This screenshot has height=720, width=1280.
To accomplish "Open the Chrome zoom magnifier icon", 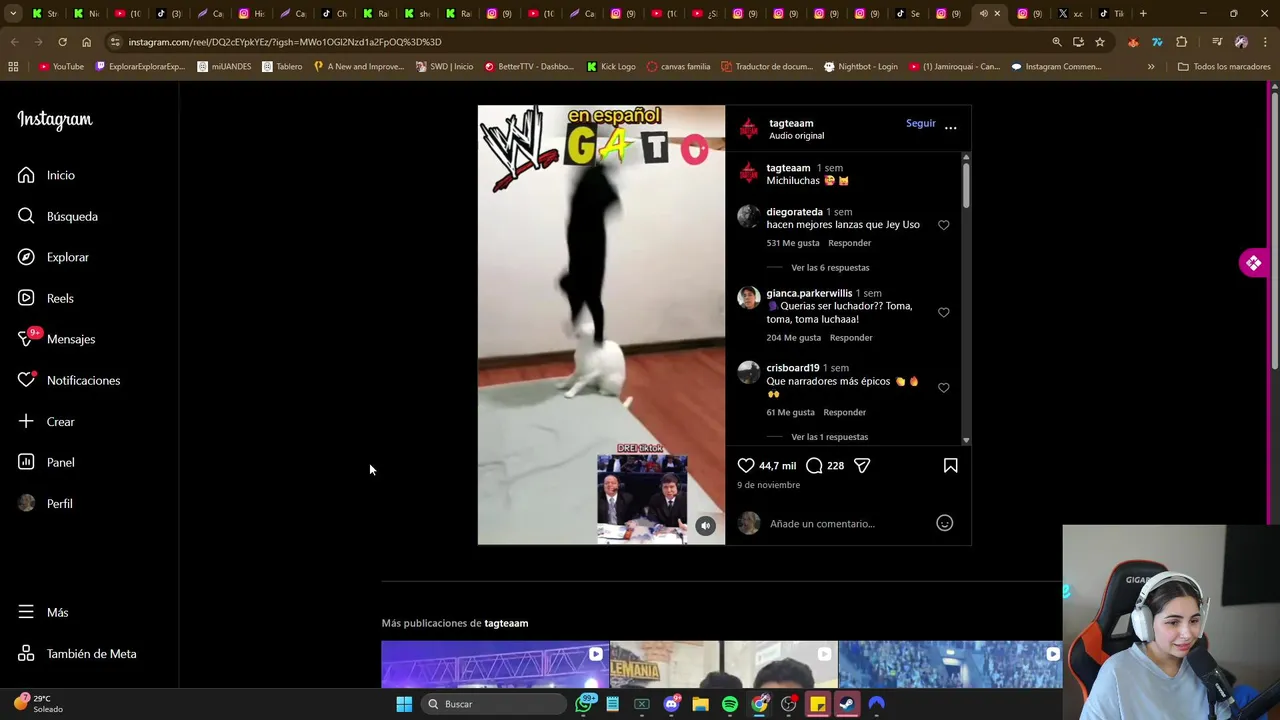I will 1056,42.
